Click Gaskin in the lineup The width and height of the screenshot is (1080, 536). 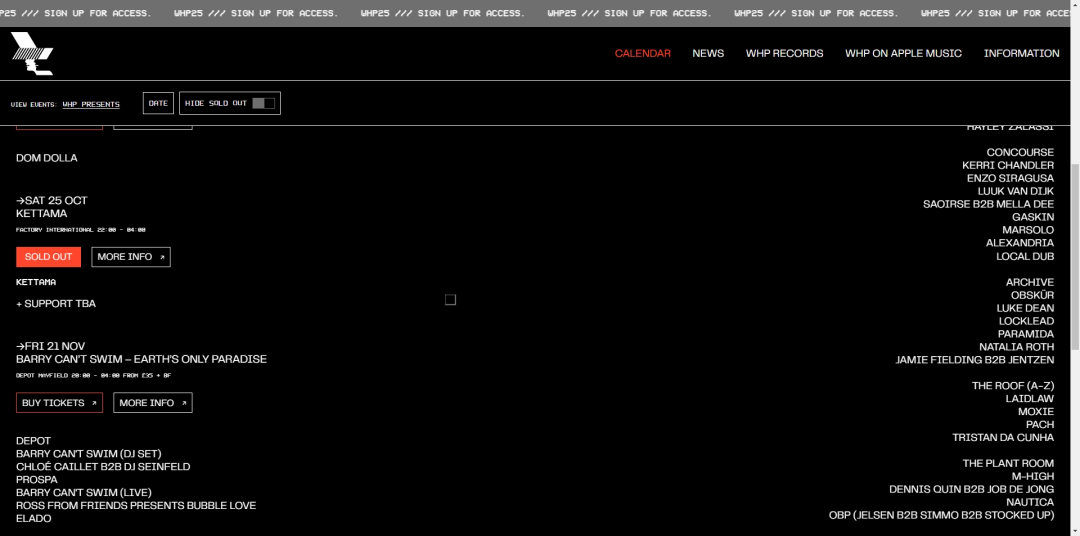click(x=1033, y=217)
